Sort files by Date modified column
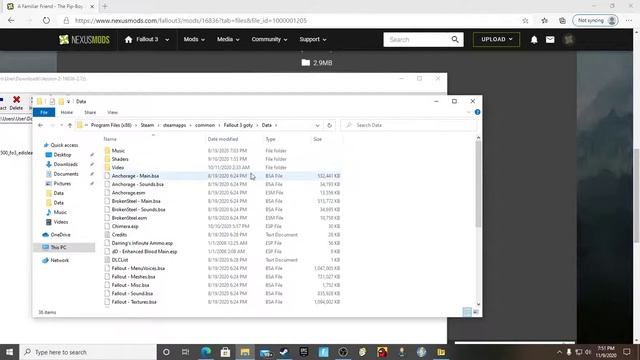The width and height of the screenshot is (640, 360). (223, 139)
